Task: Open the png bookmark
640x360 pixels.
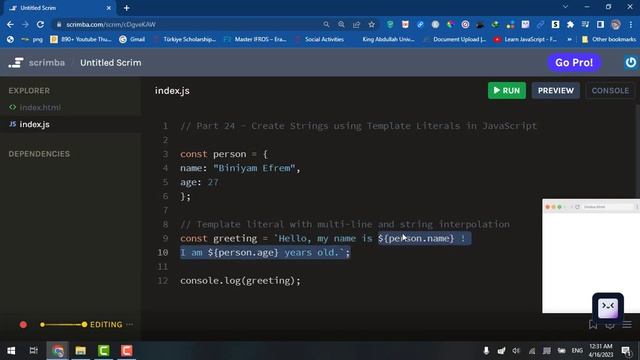Action: [x=32, y=39]
